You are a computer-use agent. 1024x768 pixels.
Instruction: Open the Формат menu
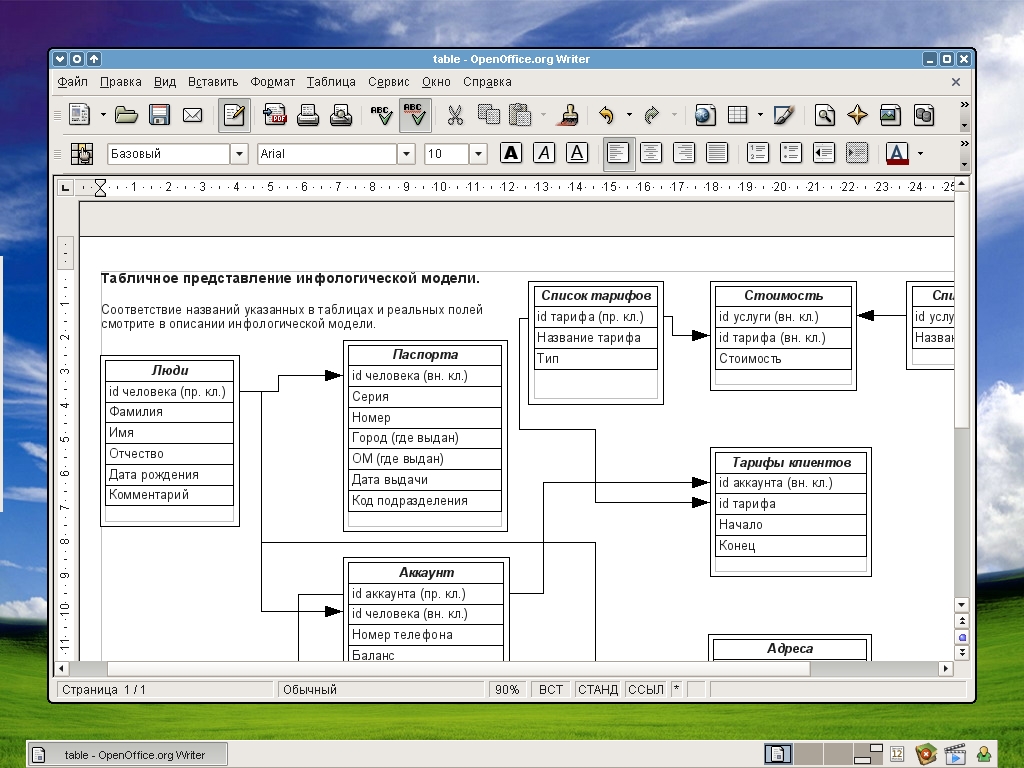272,82
